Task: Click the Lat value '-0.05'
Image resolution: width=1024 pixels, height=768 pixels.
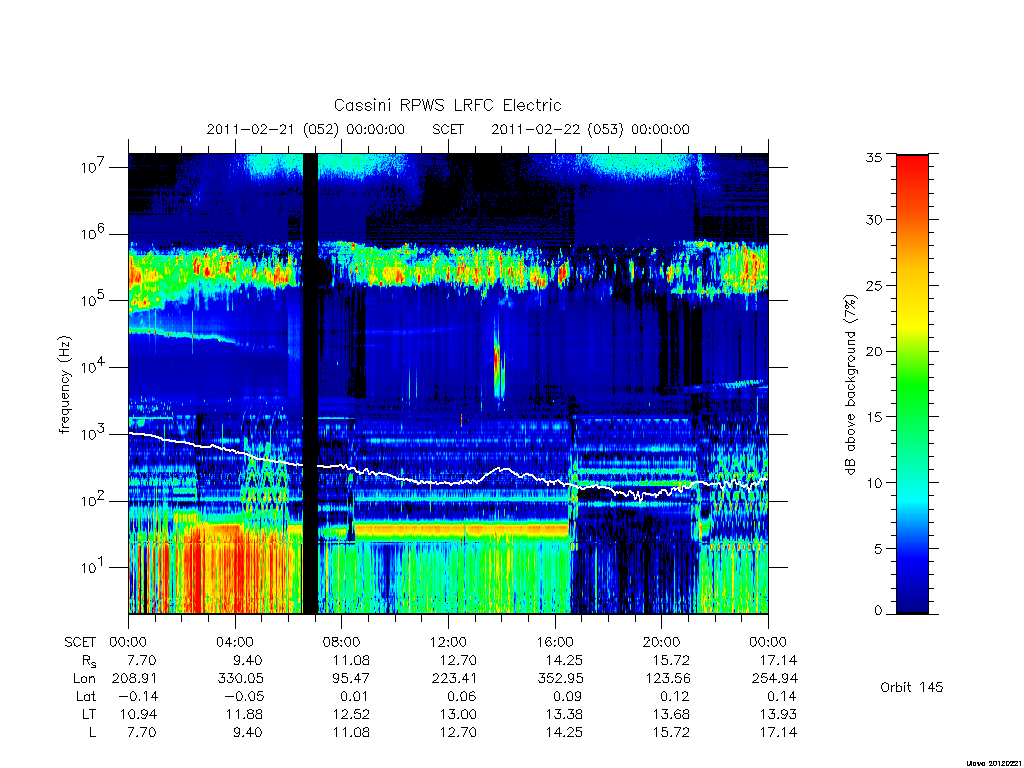Action: (244, 696)
